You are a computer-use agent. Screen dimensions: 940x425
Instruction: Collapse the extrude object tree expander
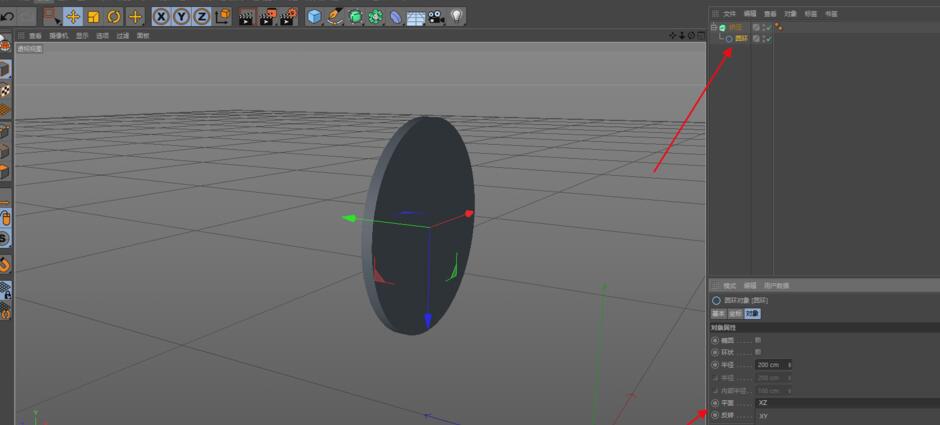714,27
